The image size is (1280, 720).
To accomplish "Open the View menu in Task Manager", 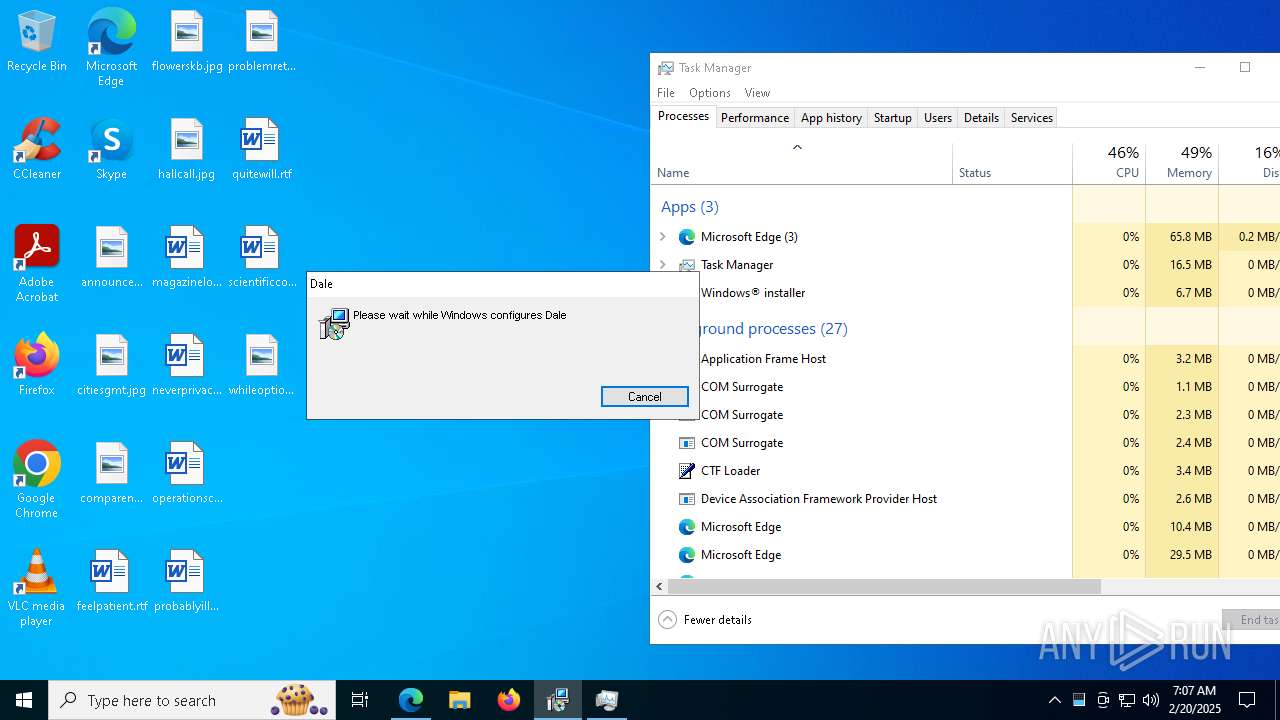I will [x=757, y=93].
